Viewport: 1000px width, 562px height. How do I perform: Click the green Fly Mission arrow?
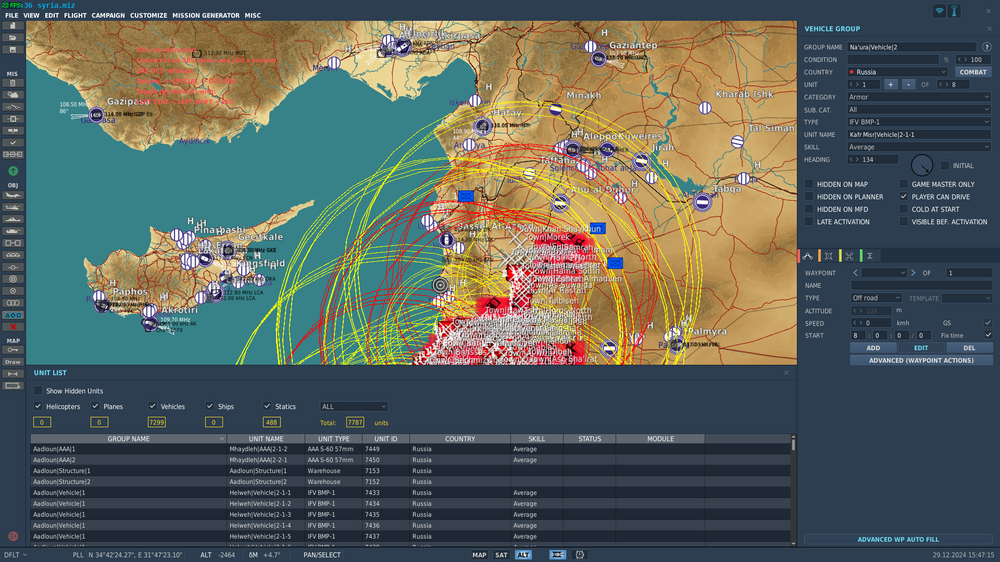13,171
